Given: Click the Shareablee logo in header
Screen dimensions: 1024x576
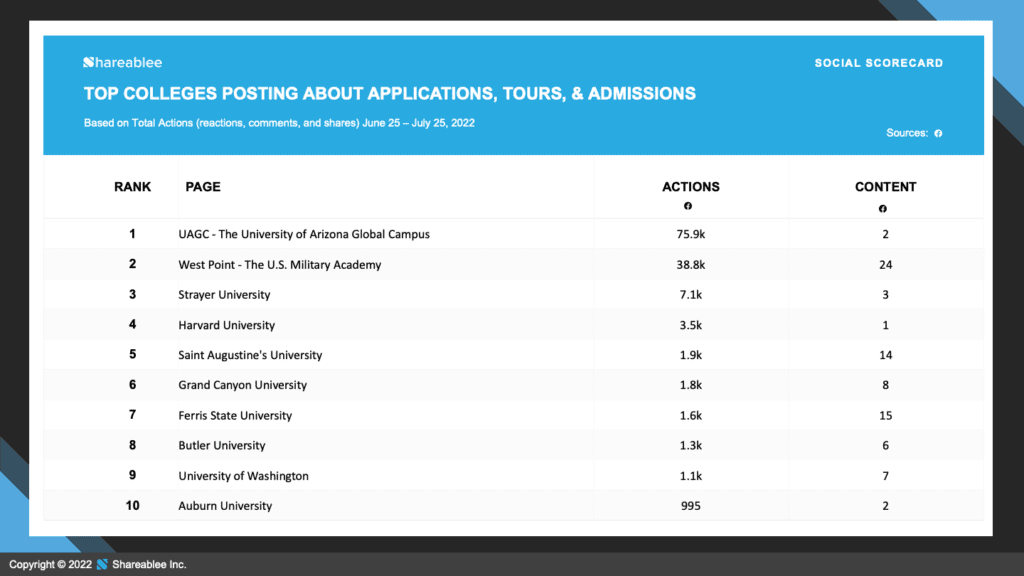Looking at the screenshot, I should point(123,63).
